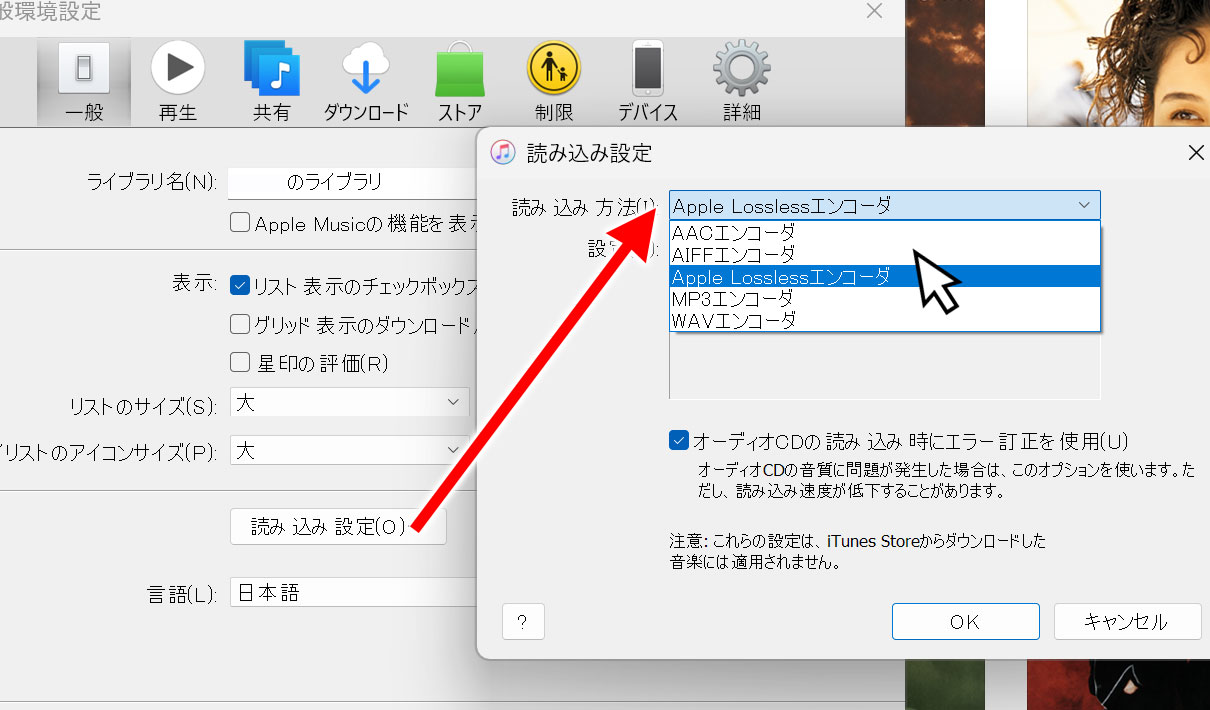This screenshot has width=1210, height=710.
Task: Open the 制限 (Restrictions) preferences tab
Action: click(x=555, y=83)
